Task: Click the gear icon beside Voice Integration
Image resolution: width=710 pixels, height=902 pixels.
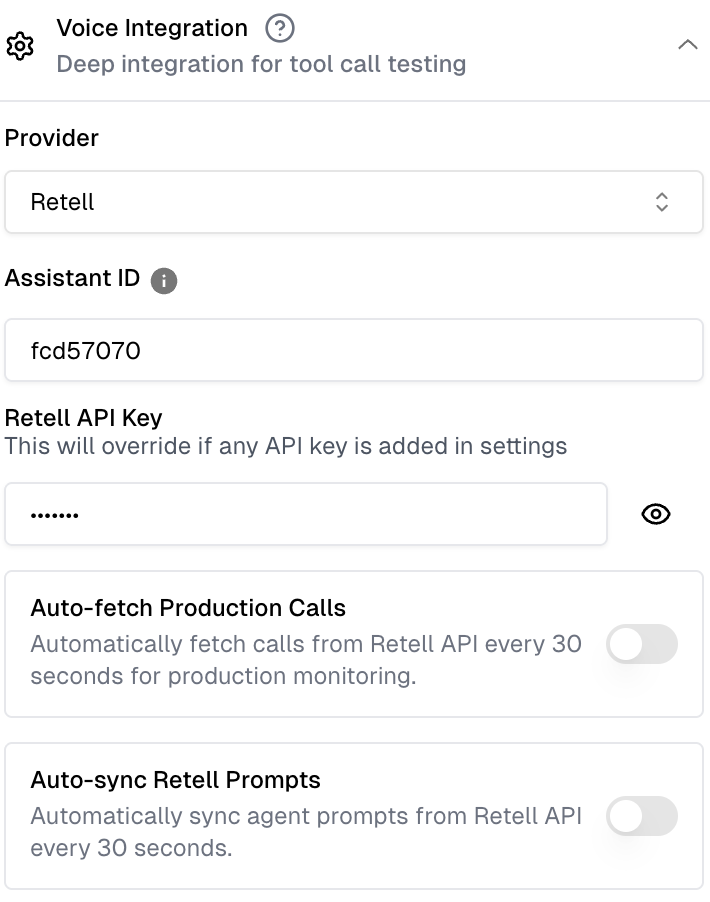Action: (x=20, y=47)
